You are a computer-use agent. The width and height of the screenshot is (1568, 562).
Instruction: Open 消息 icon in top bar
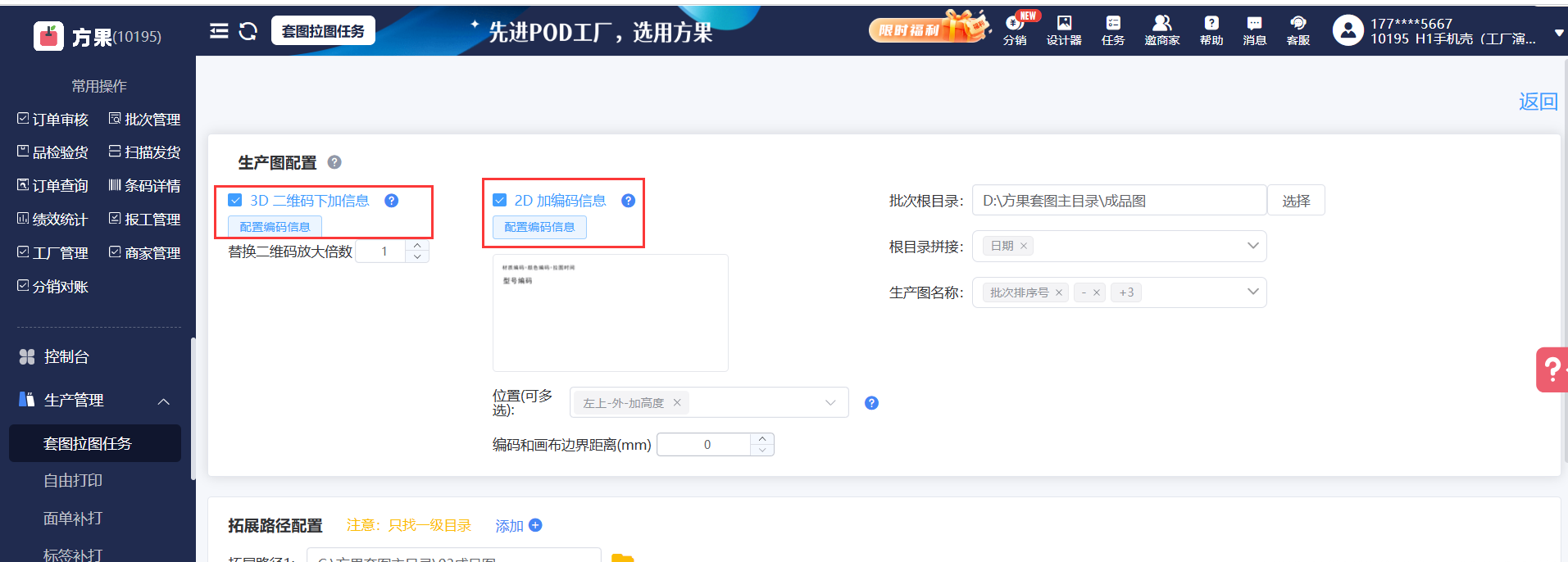pyautogui.click(x=1255, y=29)
